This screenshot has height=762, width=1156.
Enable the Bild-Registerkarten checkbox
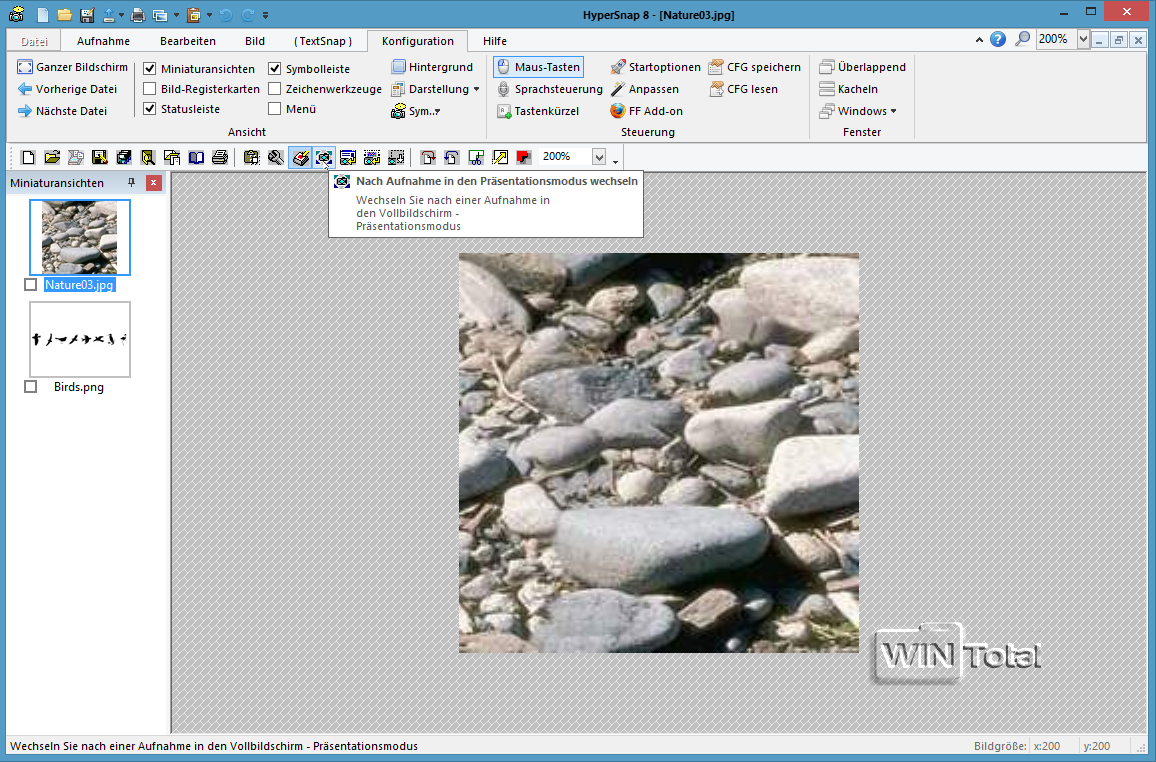click(x=150, y=89)
